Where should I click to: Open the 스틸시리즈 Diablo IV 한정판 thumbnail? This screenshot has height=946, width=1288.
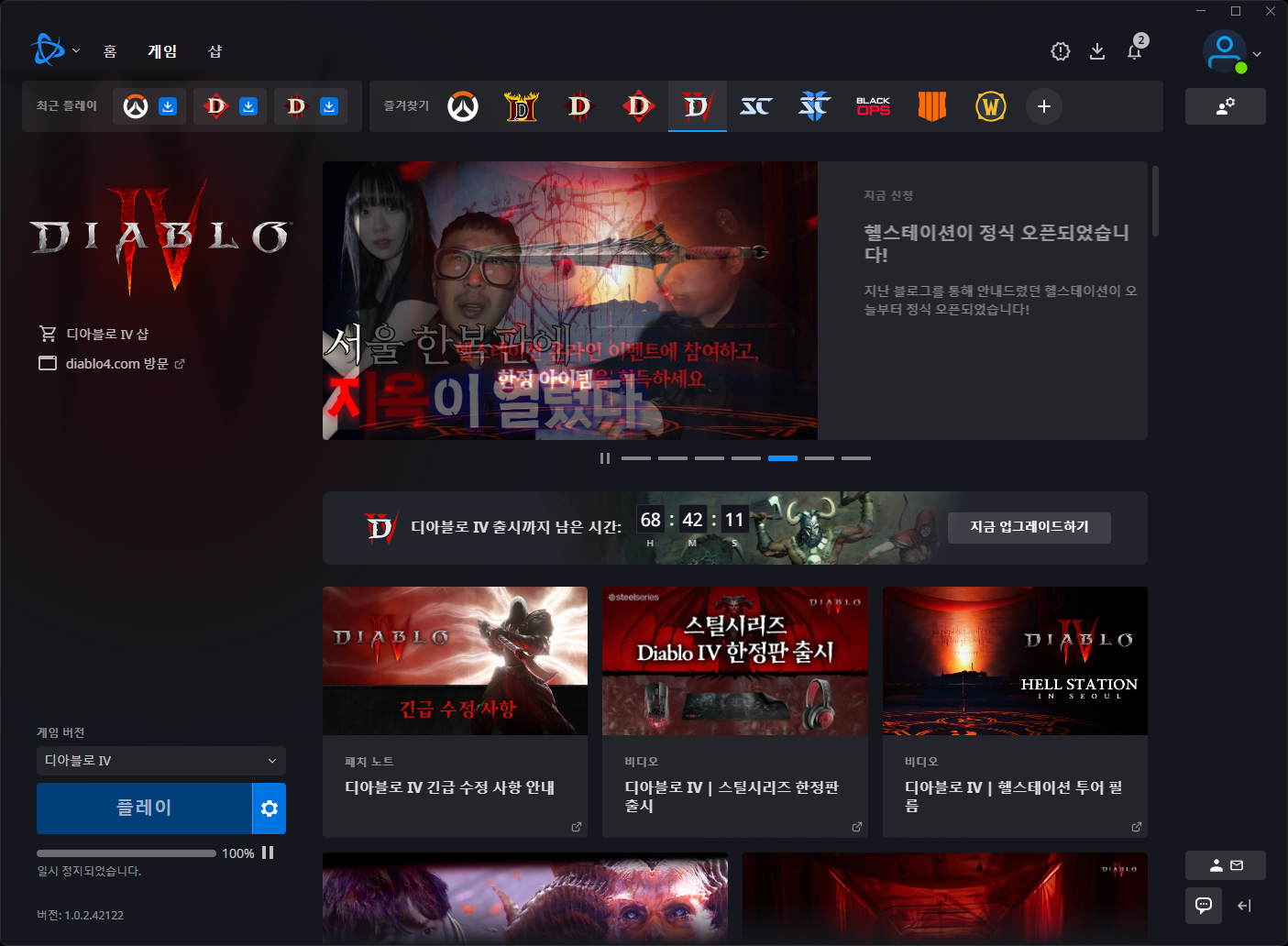[x=735, y=661]
